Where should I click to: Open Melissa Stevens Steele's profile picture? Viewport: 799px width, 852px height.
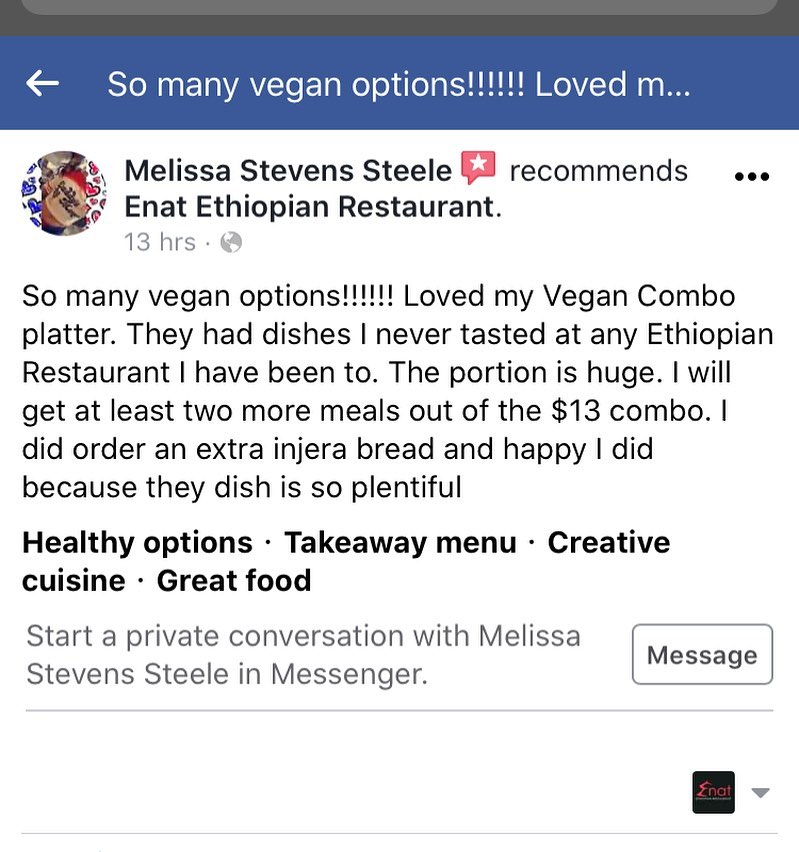pos(64,193)
